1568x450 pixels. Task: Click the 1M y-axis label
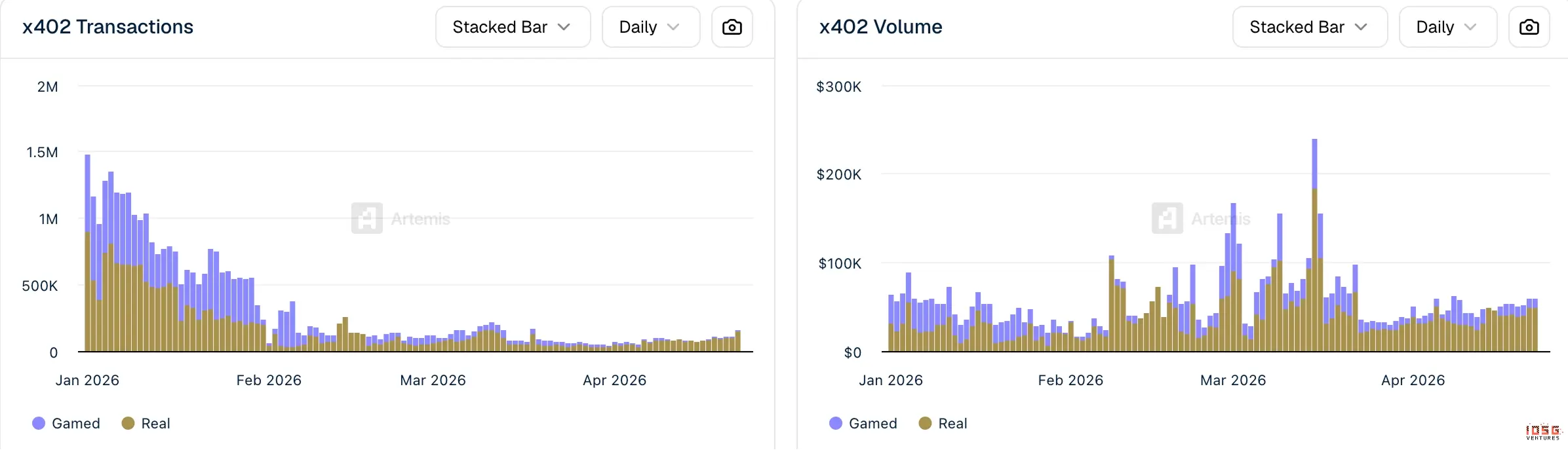pos(49,219)
